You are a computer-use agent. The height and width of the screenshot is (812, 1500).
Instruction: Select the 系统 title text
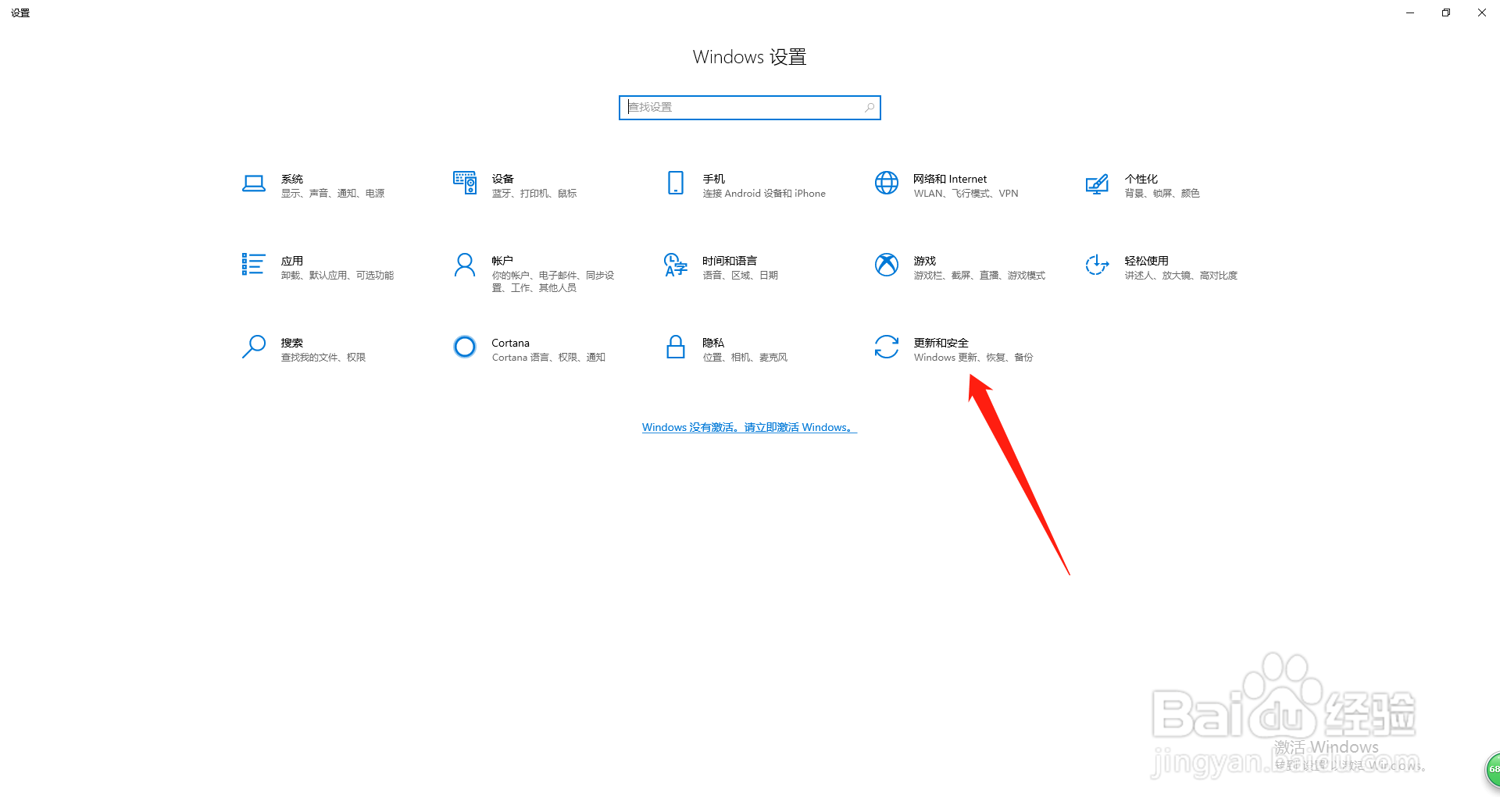tap(292, 179)
